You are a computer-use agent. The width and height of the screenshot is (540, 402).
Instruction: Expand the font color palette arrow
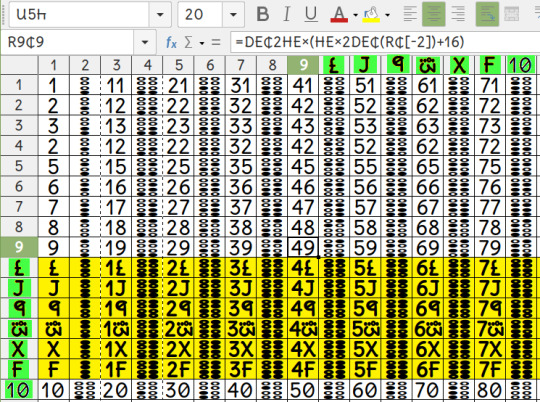355,15
